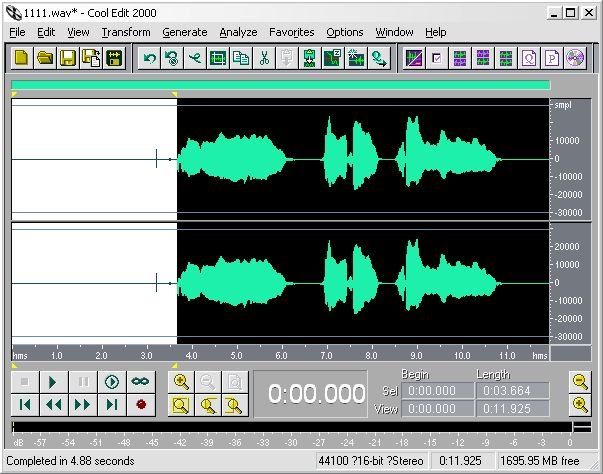Open the Window menu

(395, 32)
